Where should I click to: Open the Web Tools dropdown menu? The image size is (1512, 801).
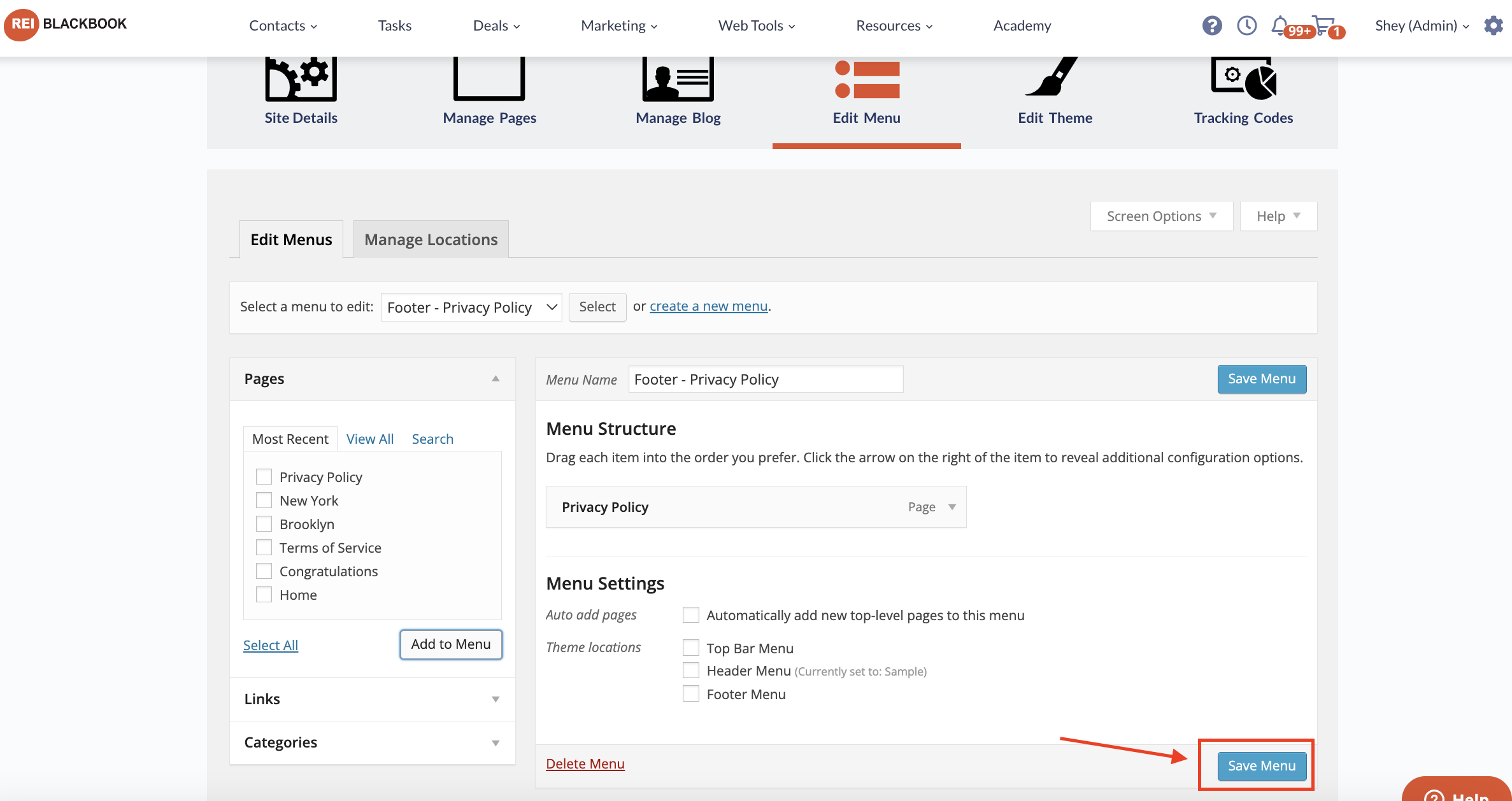pyautogui.click(x=757, y=25)
